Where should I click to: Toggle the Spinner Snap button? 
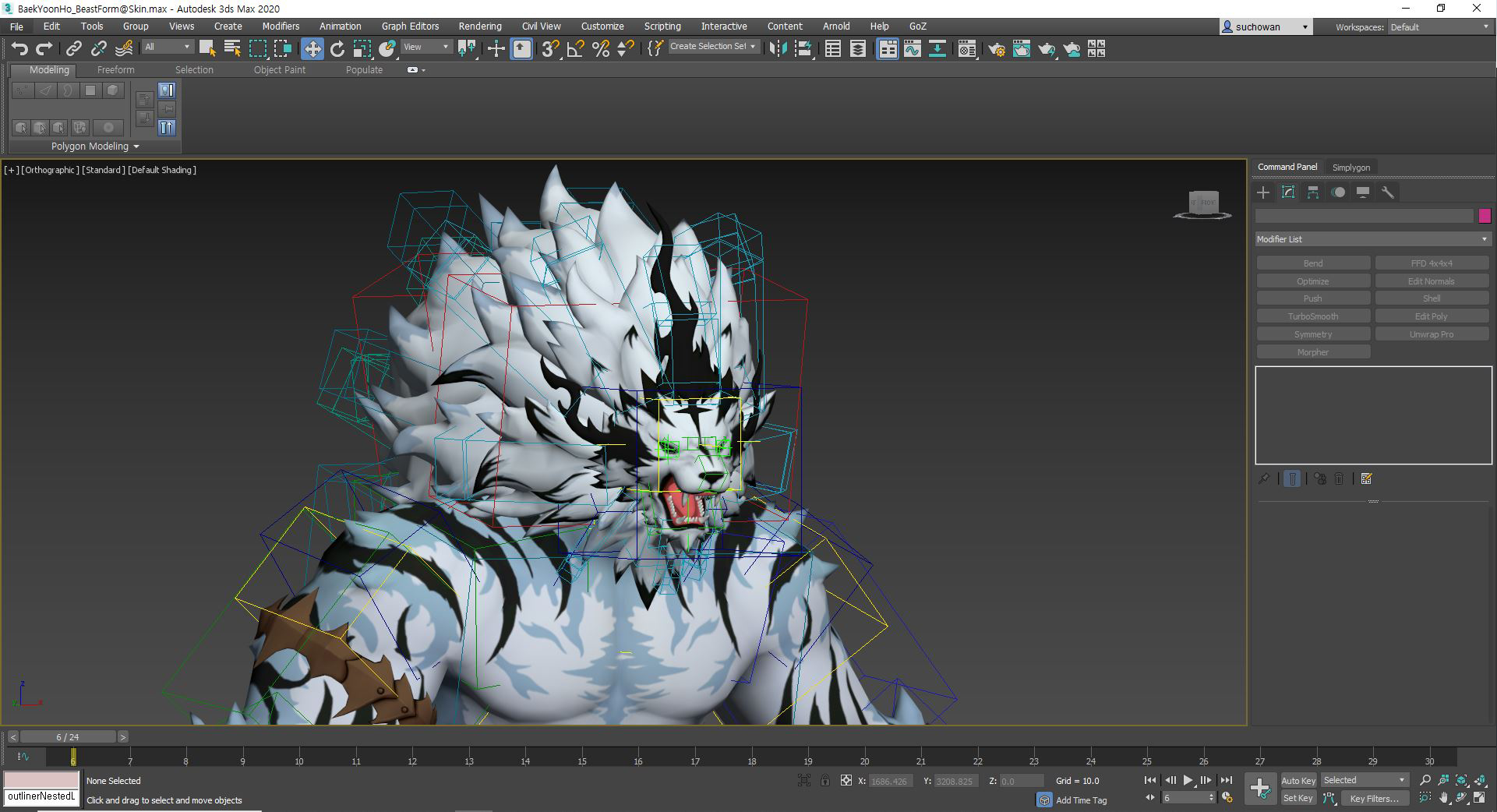click(625, 49)
